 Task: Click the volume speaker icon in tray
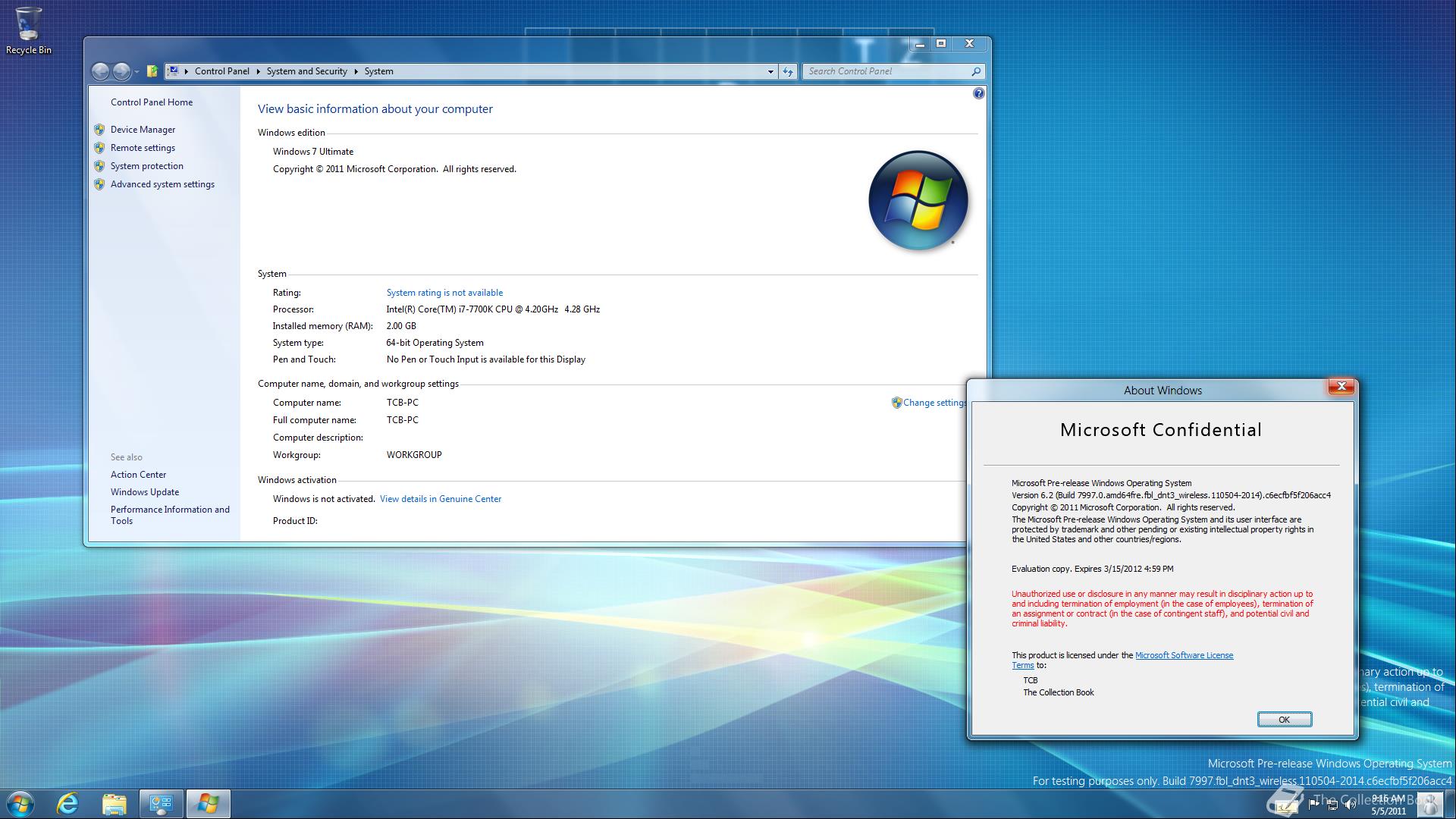click(1351, 805)
